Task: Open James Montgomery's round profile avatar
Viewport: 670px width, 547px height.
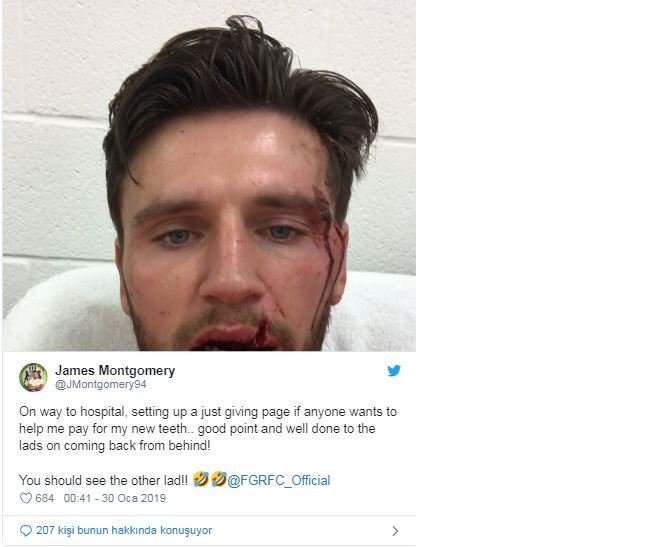Action: pyautogui.click(x=33, y=377)
